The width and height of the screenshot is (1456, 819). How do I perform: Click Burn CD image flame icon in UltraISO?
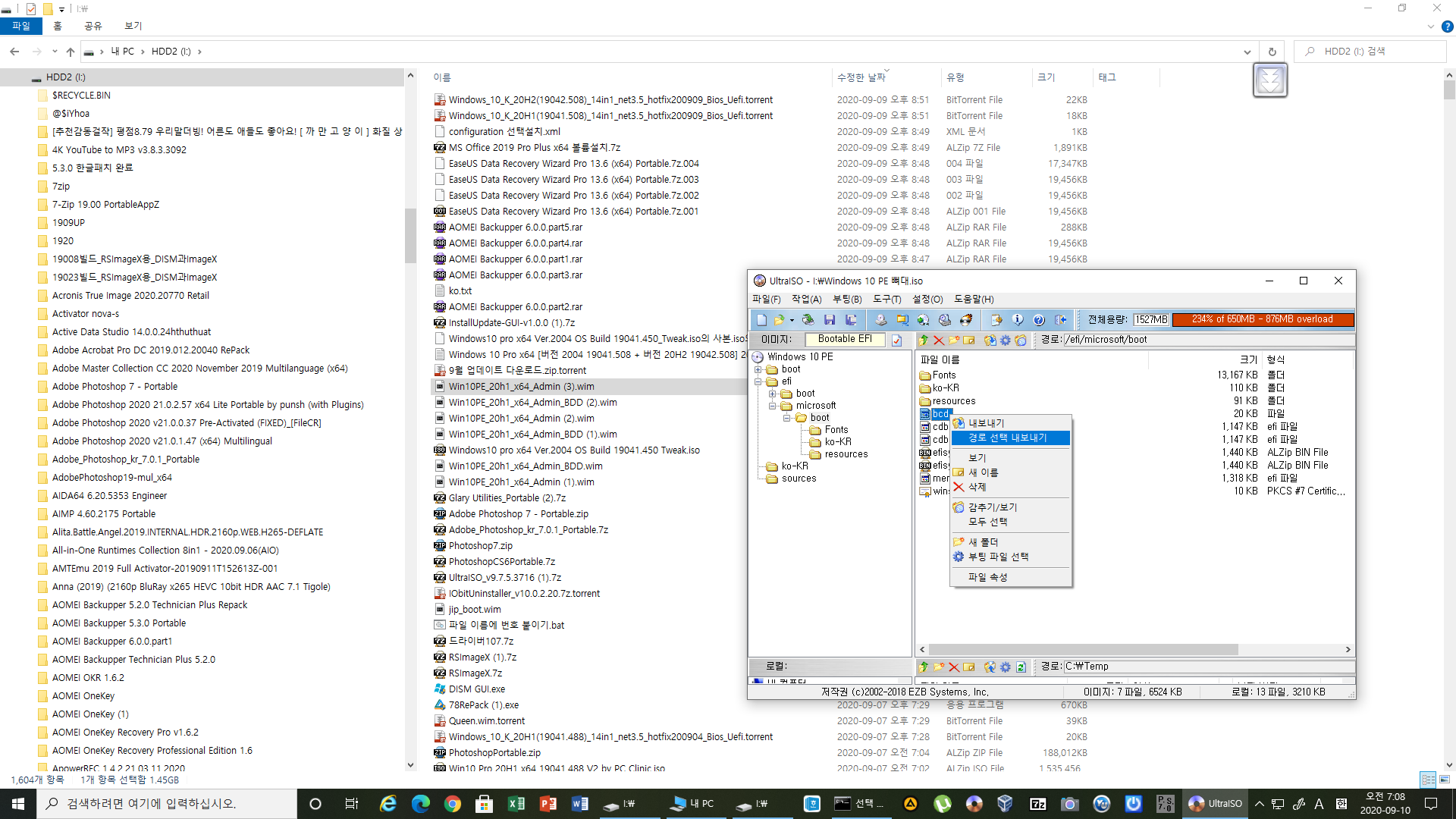[x=965, y=320]
